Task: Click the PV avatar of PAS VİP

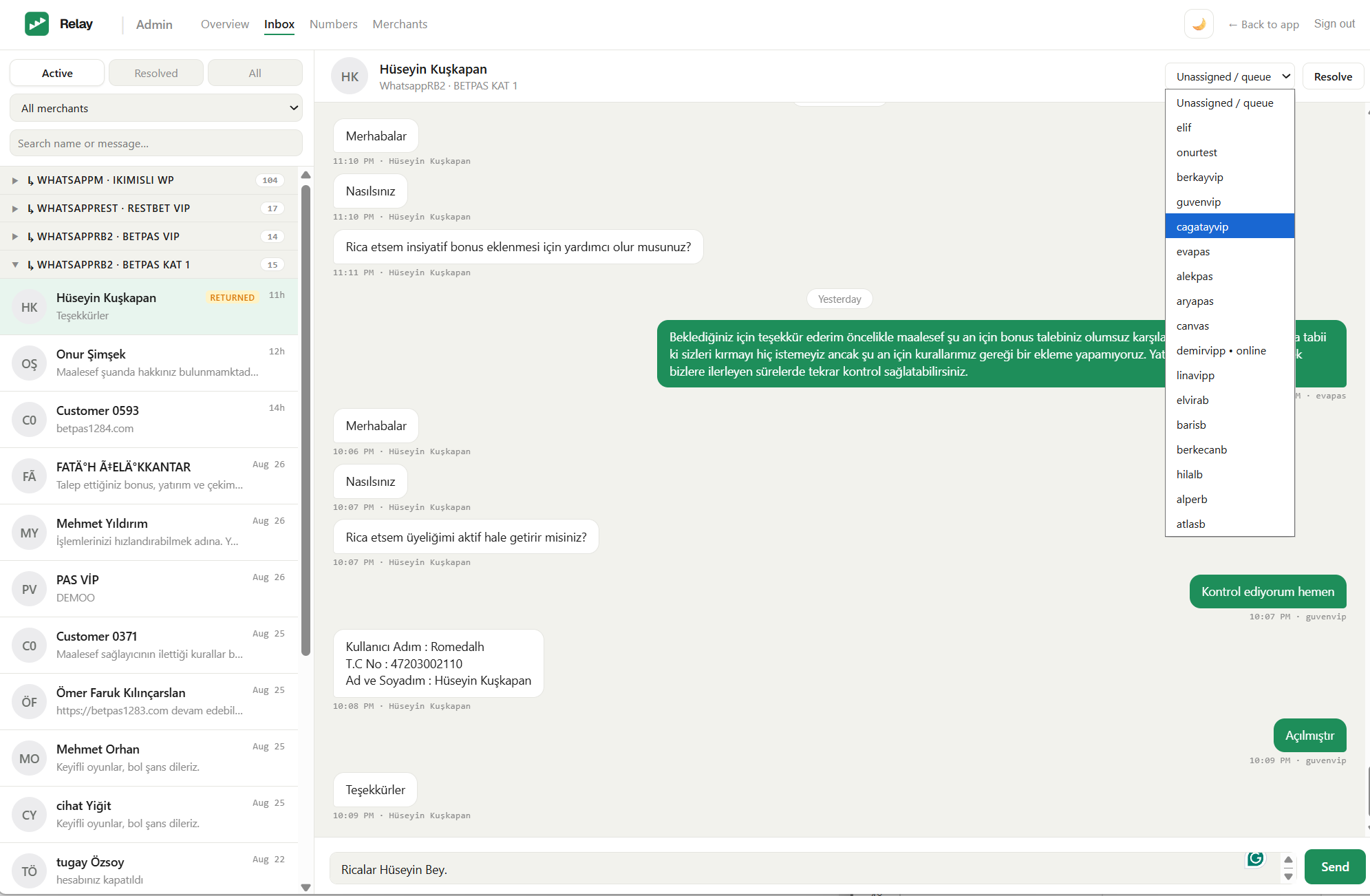Action: coord(29,589)
